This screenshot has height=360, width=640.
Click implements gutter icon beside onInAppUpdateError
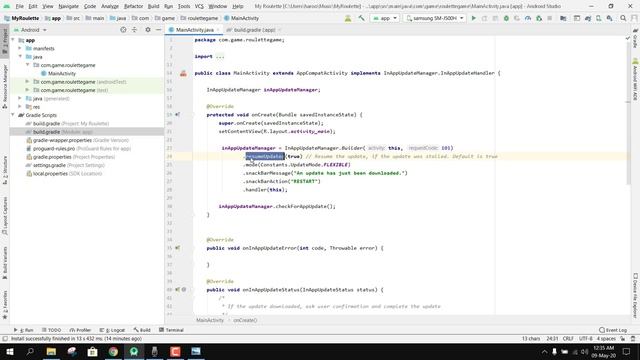[x=178, y=248]
